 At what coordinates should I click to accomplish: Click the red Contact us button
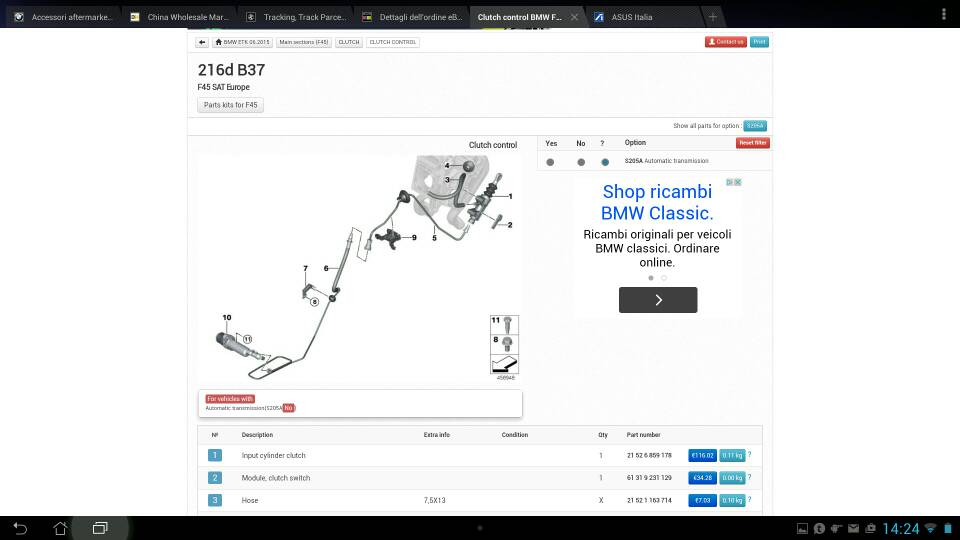726,42
